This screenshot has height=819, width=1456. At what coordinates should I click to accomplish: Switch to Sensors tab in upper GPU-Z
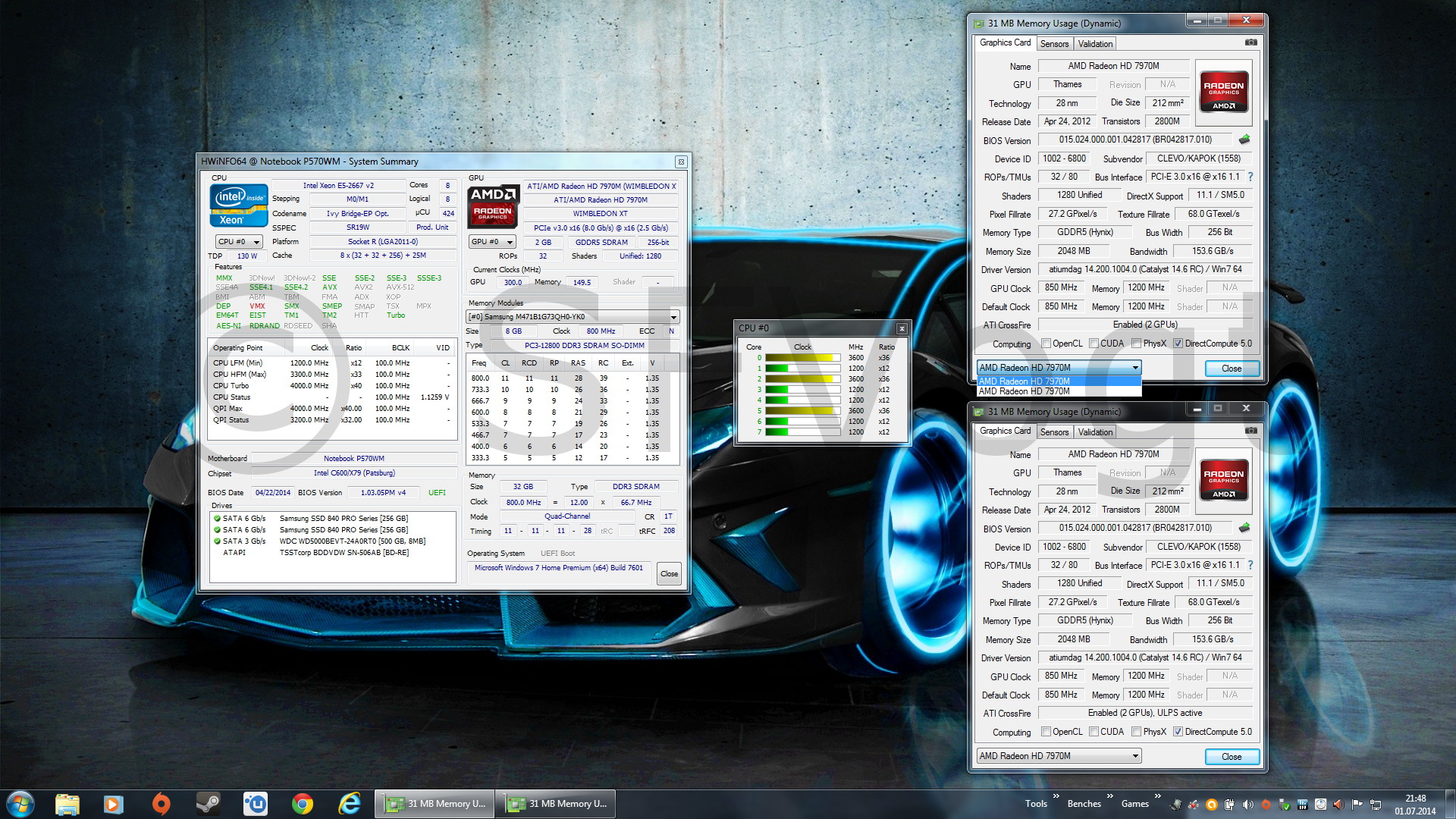[1054, 44]
